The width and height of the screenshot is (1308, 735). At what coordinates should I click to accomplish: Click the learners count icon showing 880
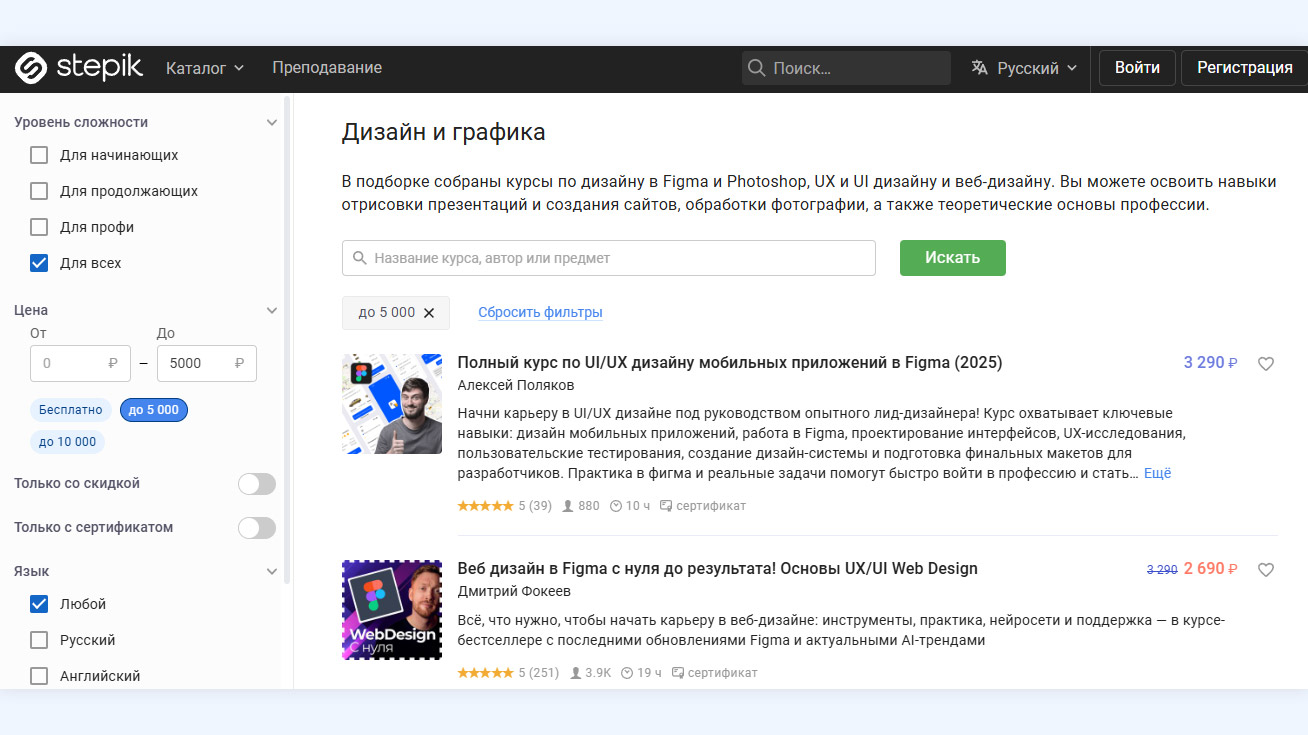tap(568, 506)
